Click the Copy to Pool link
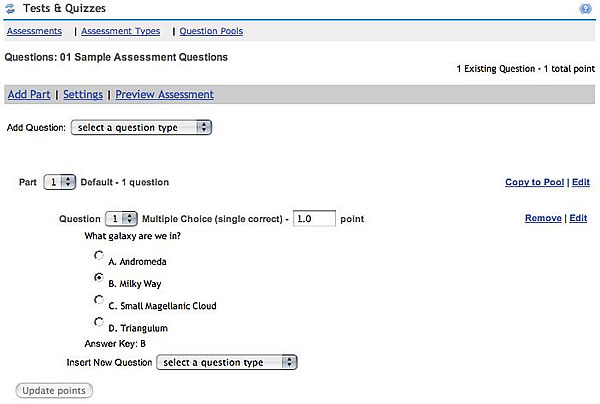 tap(535, 182)
